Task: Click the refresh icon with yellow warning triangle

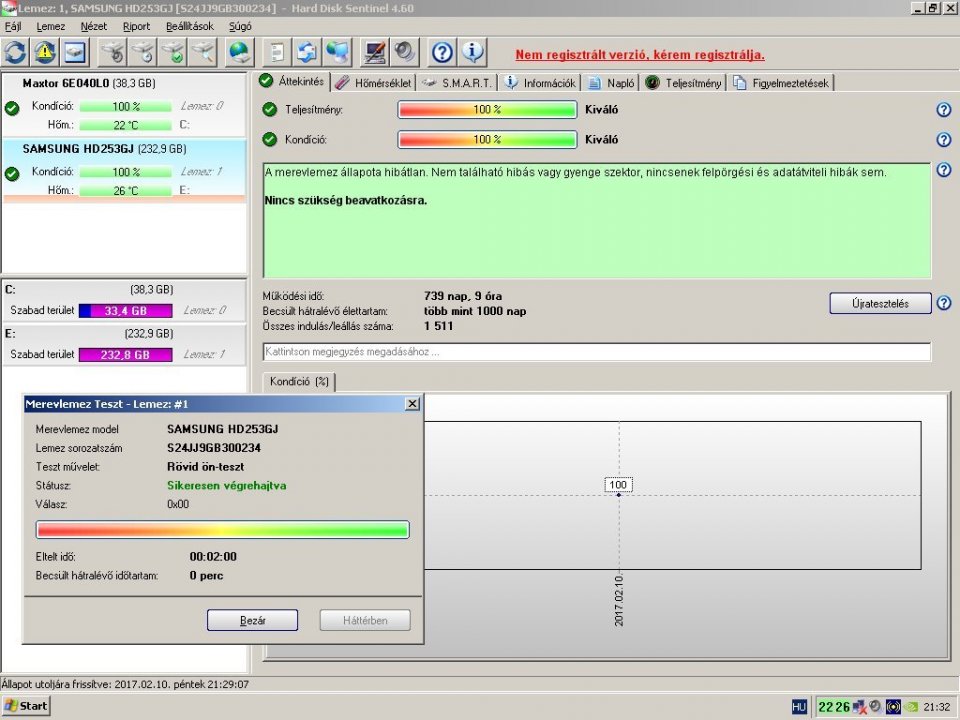Action: (44, 53)
